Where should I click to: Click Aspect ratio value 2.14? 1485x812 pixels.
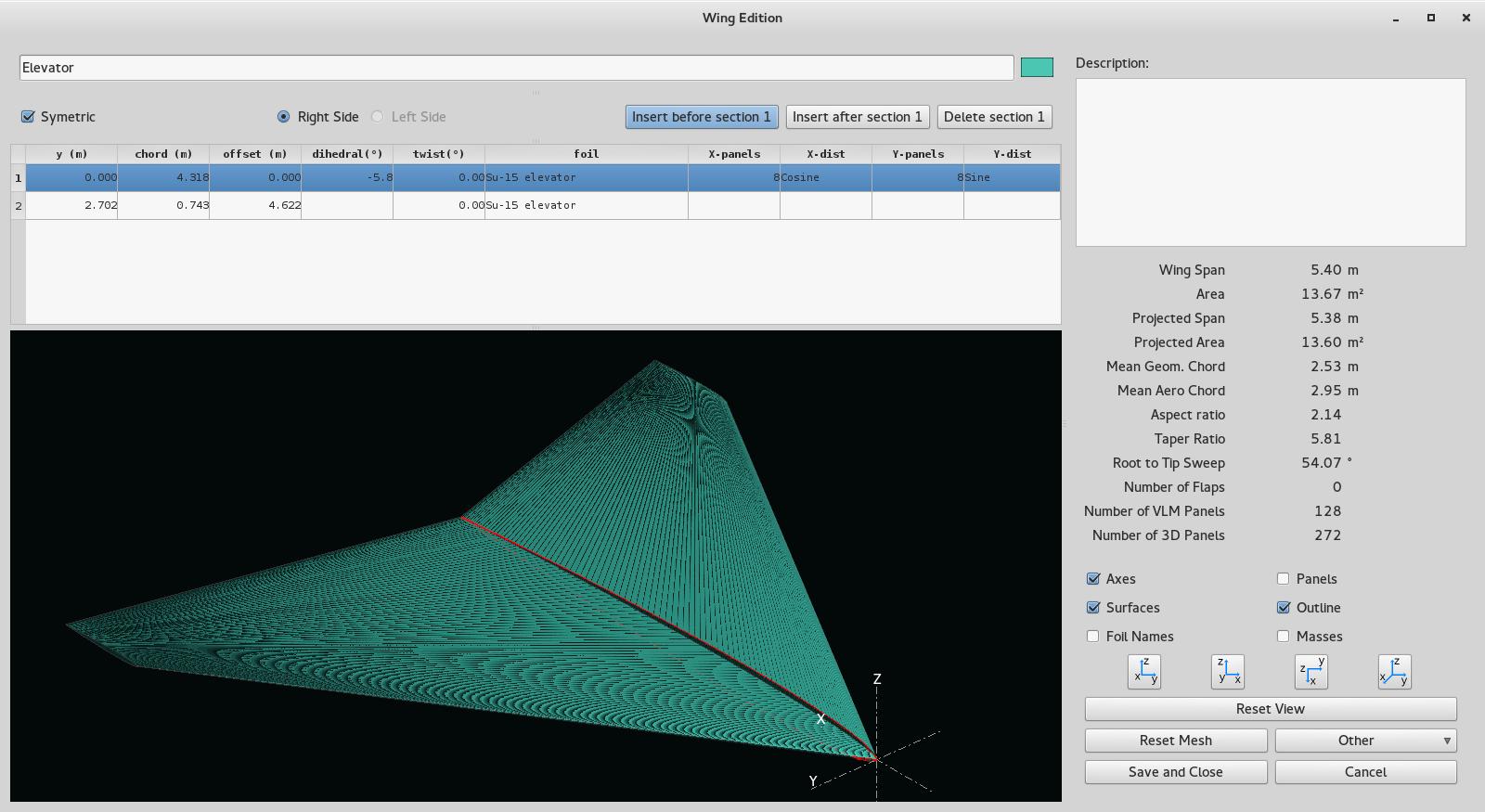tap(1325, 415)
